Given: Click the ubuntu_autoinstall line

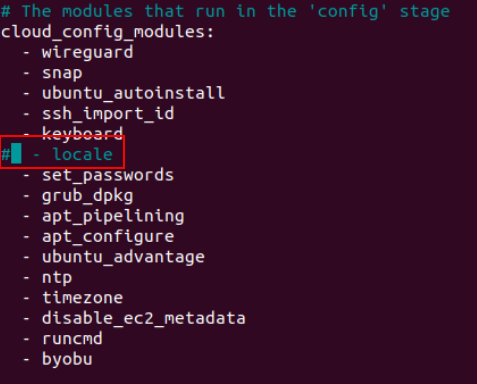Looking at the screenshot, I should (x=124, y=93).
